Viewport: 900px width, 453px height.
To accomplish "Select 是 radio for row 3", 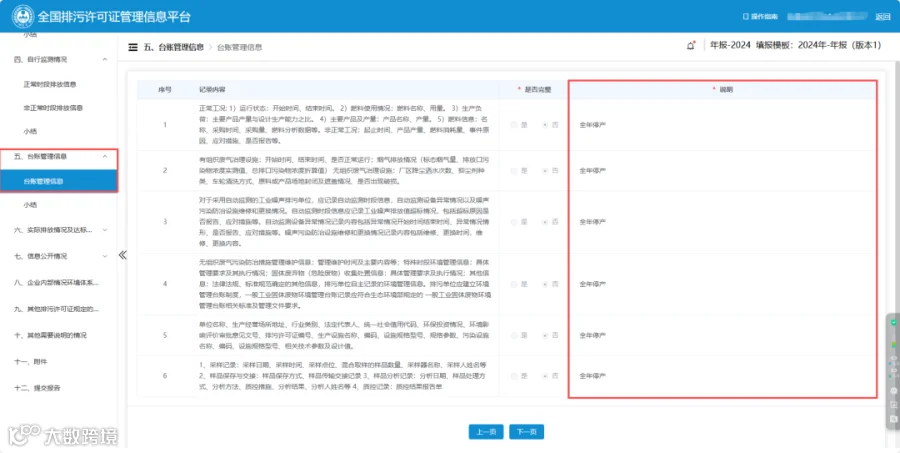I will [514, 222].
